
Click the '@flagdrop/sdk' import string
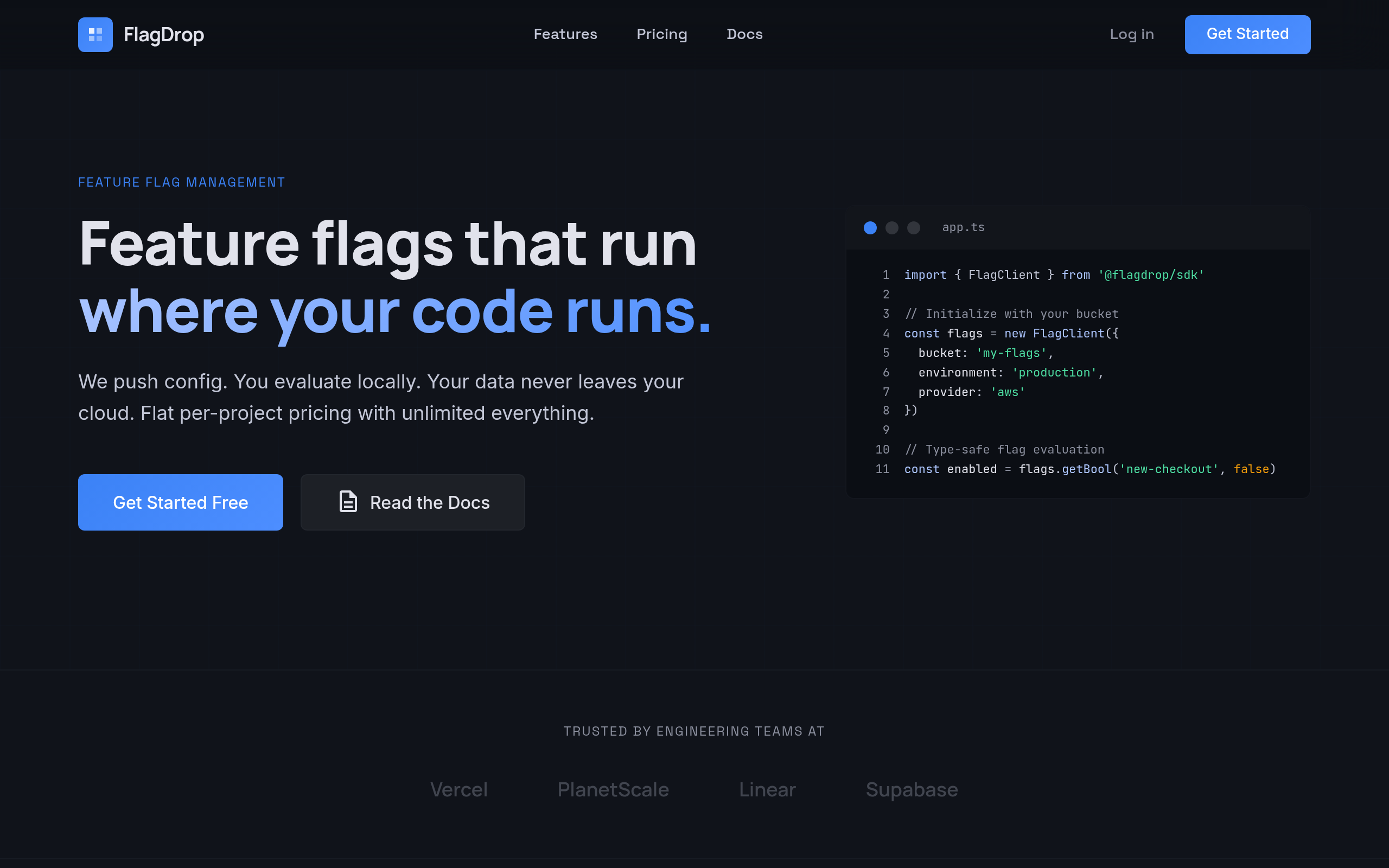point(1151,275)
